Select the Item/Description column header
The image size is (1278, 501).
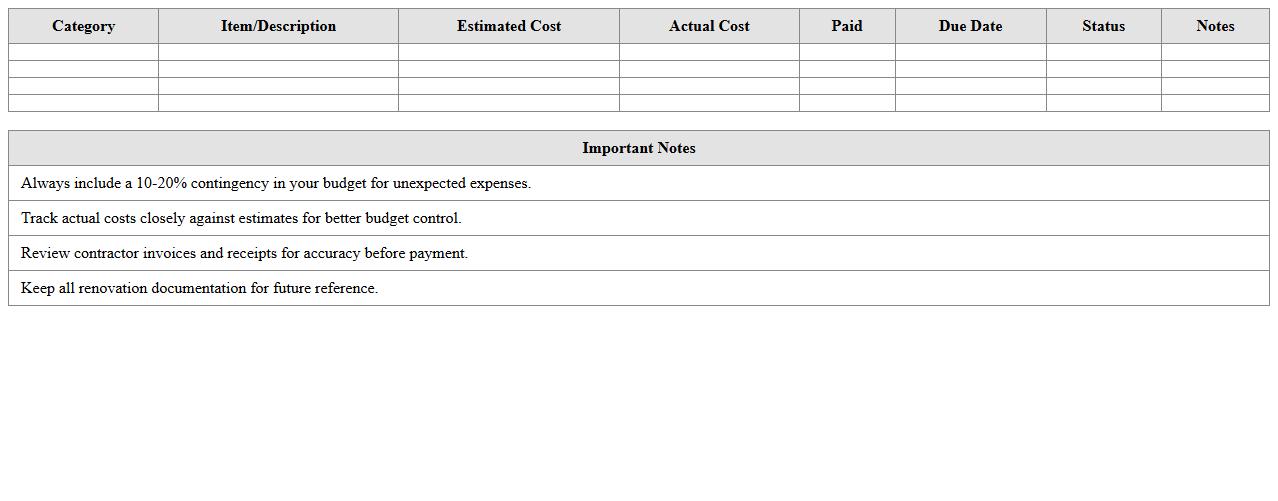click(278, 26)
